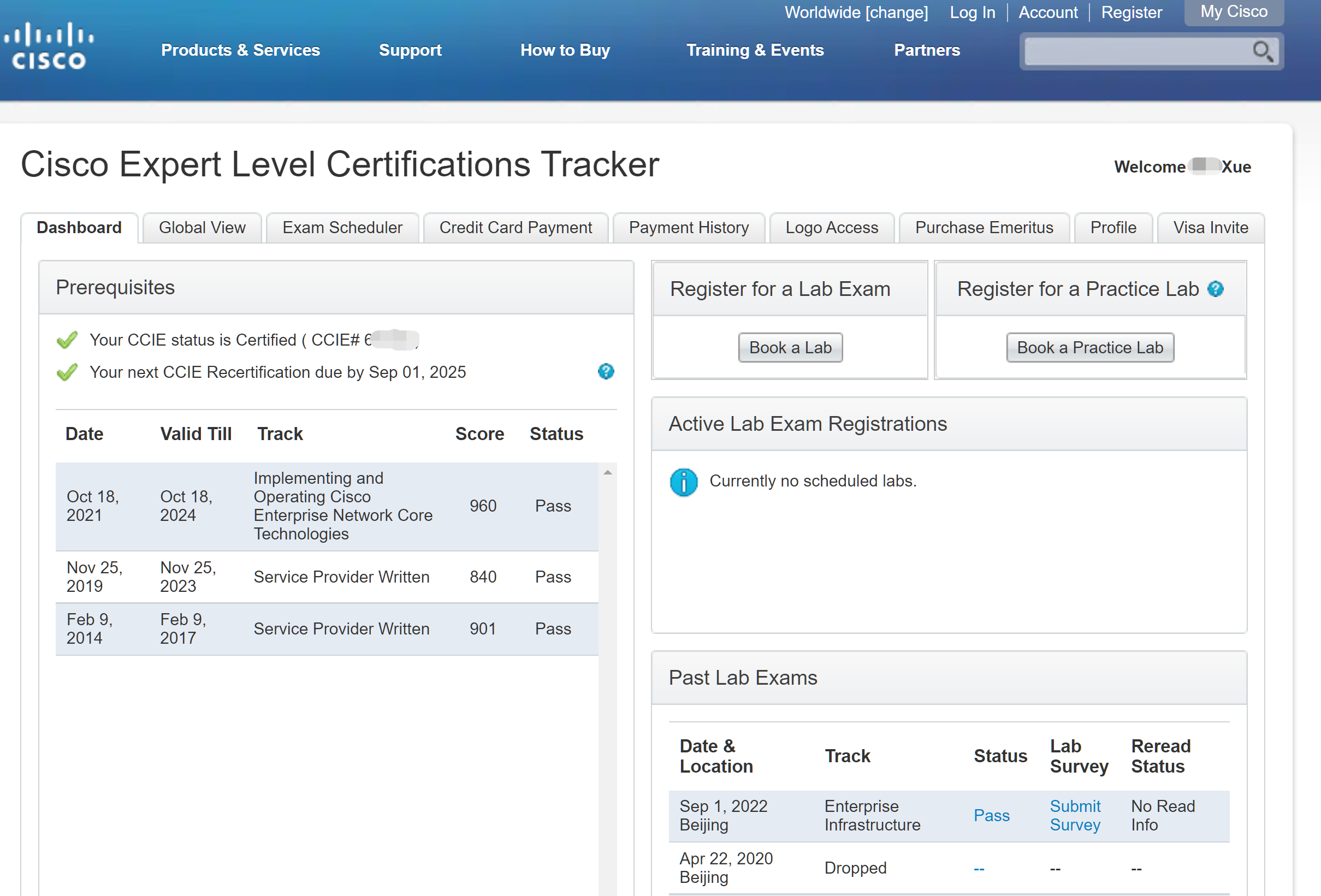
Task: Switch to the Global View tab
Action: pyautogui.click(x=203, y=227)
